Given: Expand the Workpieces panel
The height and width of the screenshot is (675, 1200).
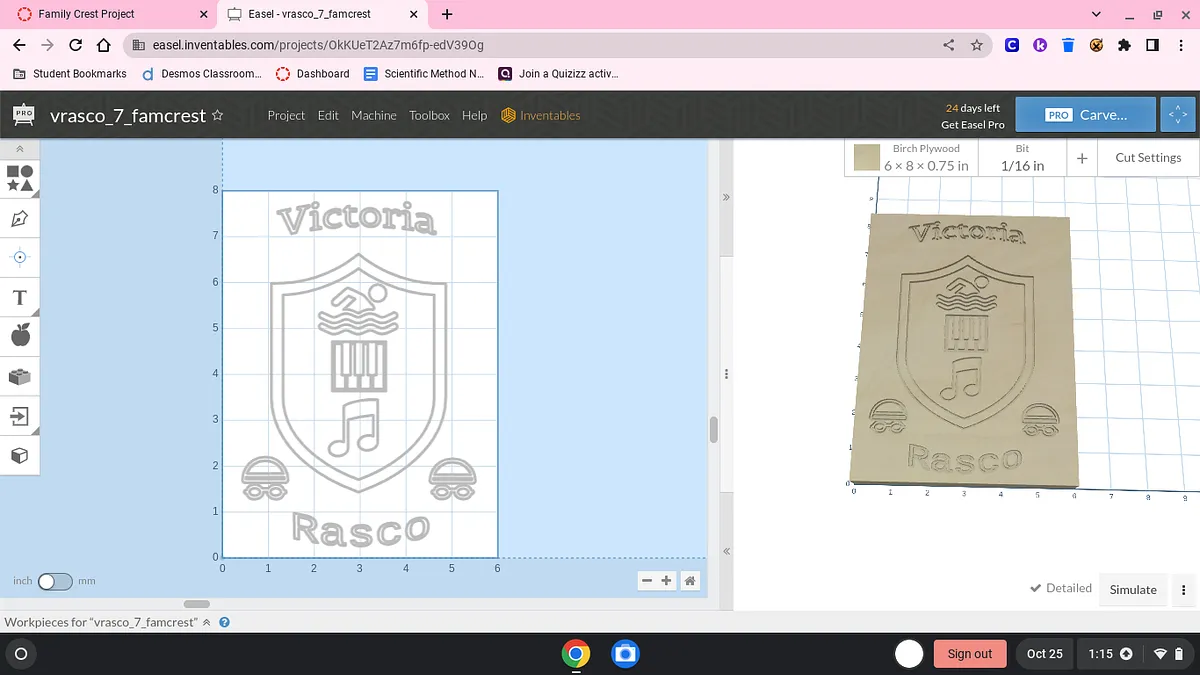Looking at the screenshot, I should coord(207,622).
